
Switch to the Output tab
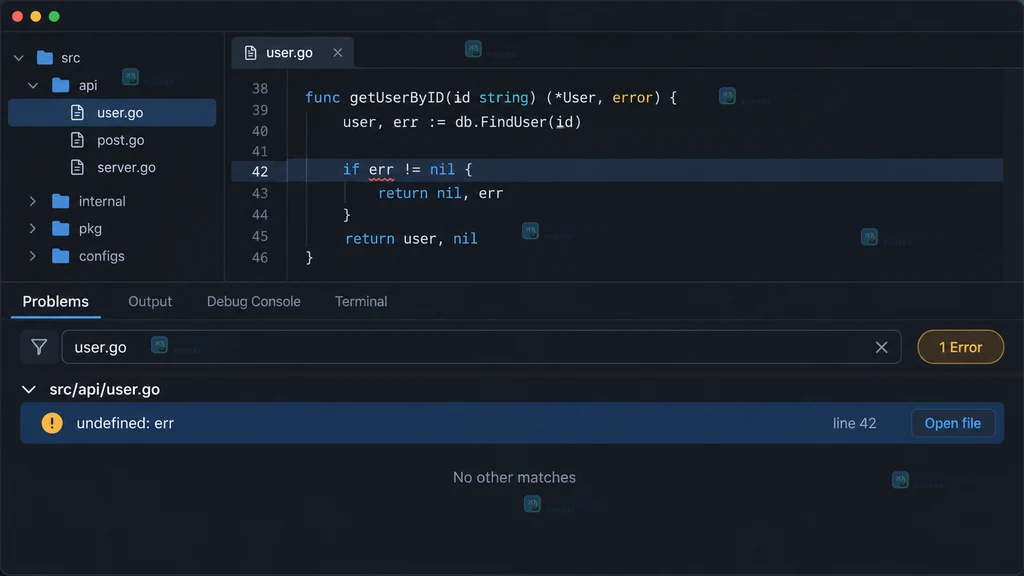(150, 302)
